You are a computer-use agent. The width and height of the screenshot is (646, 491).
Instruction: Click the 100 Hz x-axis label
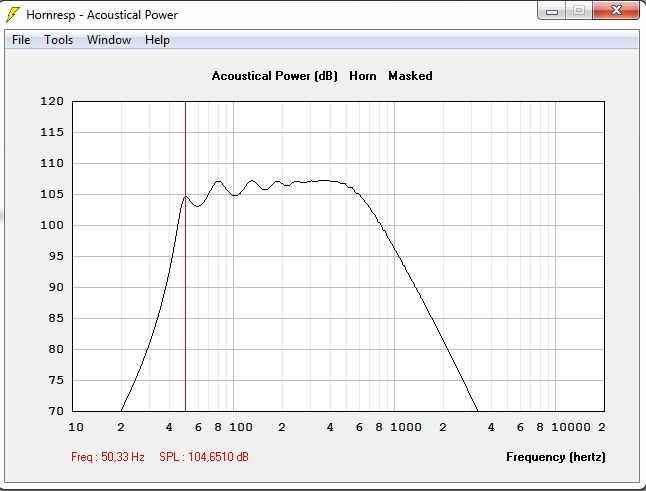click(241, 427)
